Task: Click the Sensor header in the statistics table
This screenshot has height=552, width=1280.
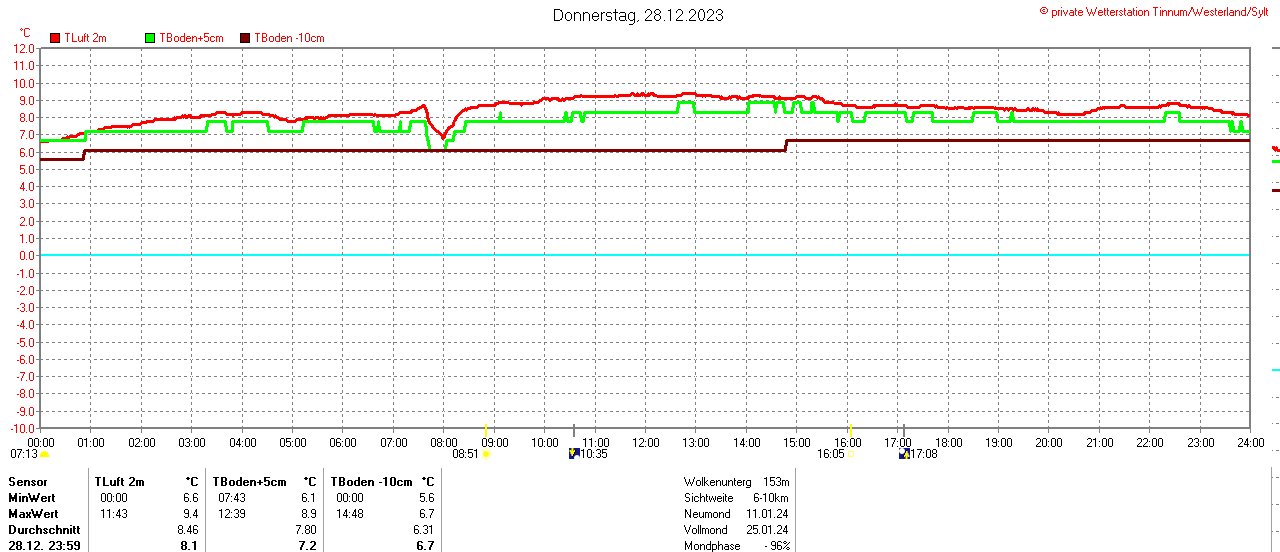Action: click(x=28, y=482)
